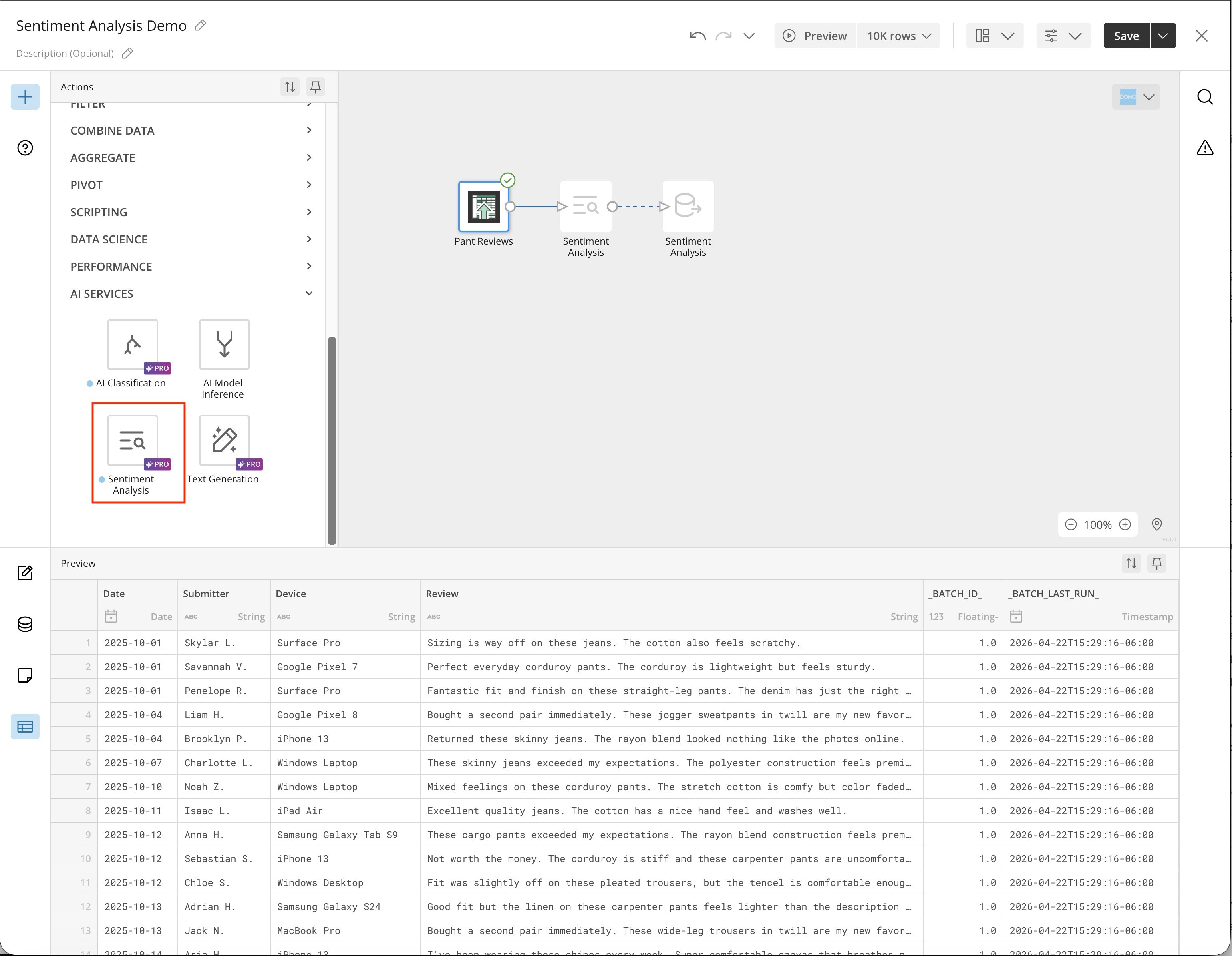The height and width of the screenshot is (956, 1232).
Task: Click the Actions panel scrollbar
Action: tap(332, 440)
